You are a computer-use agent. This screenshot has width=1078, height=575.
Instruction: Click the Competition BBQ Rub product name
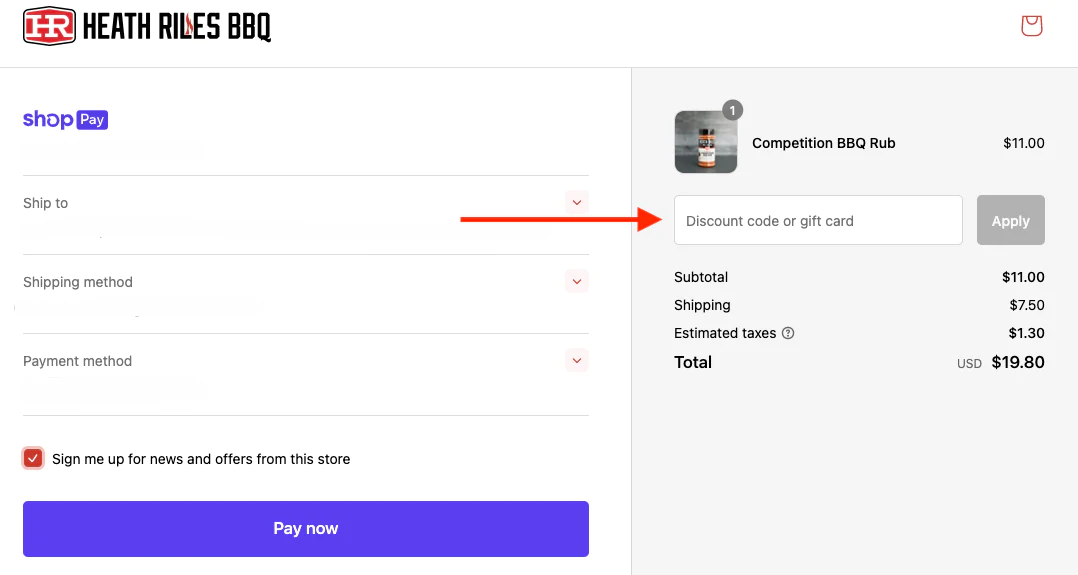point(824,143)
